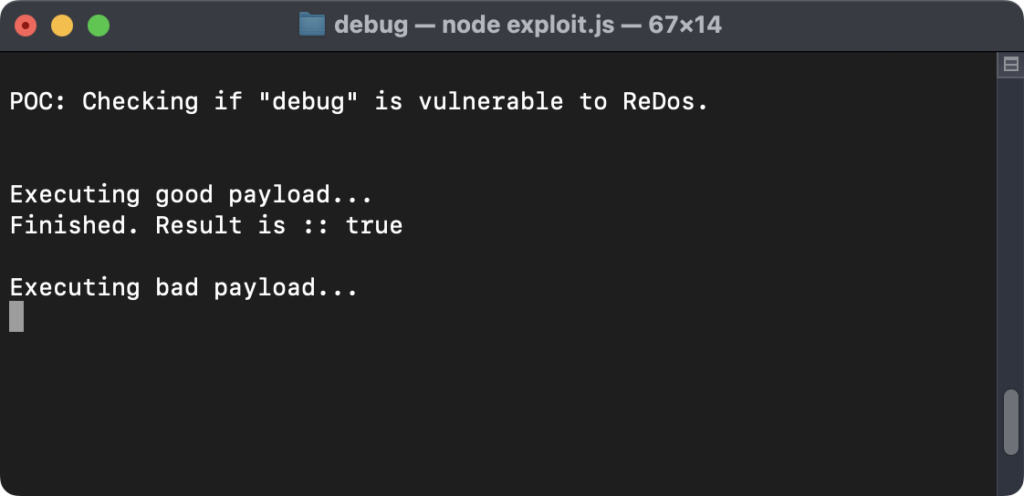The height and width of the screenshot is (496, 1024).
Task: Minimize the terminal using yellow button
Action: click(x=62, y=26)
